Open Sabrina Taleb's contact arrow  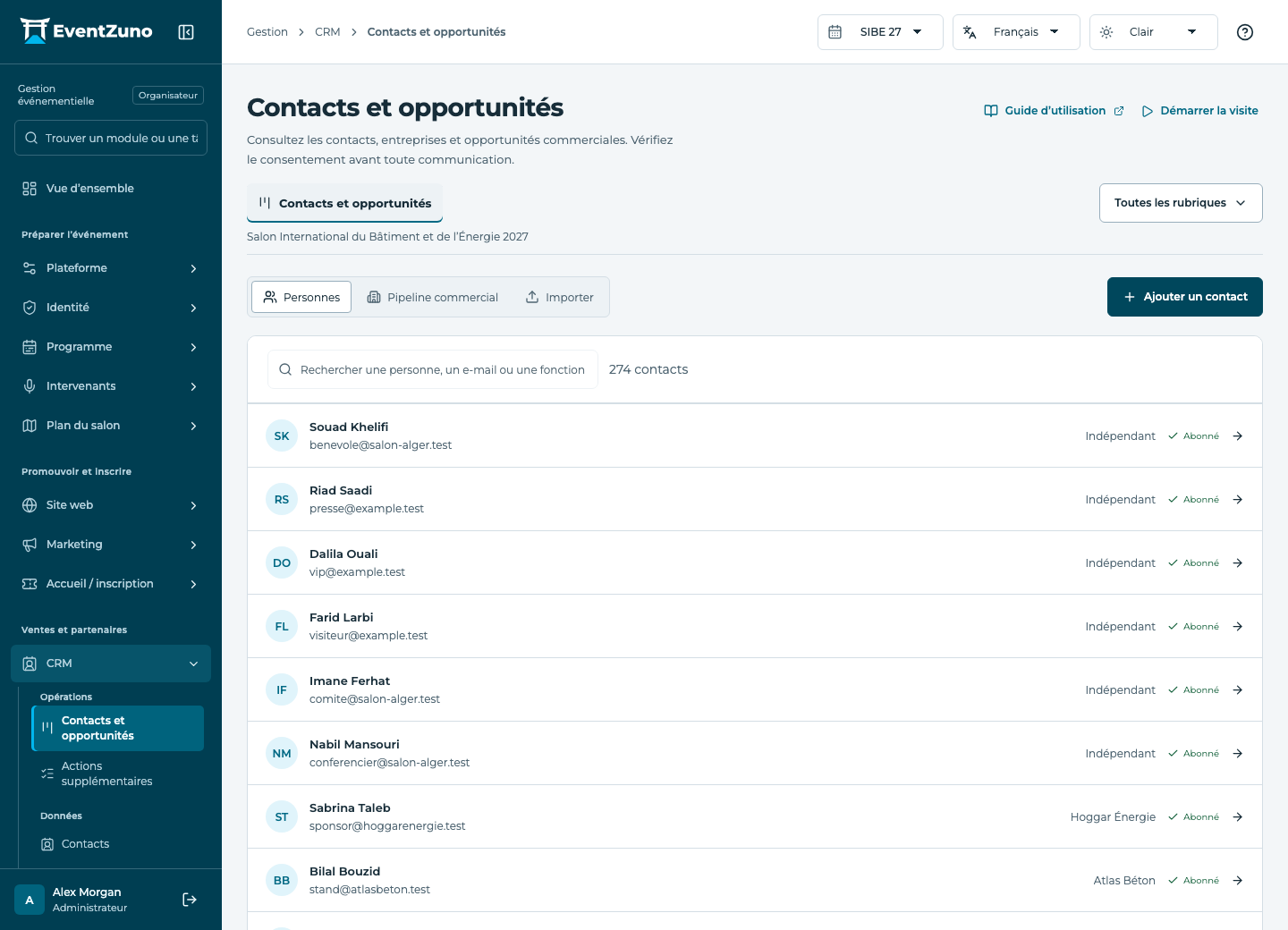coord(1238,817)
